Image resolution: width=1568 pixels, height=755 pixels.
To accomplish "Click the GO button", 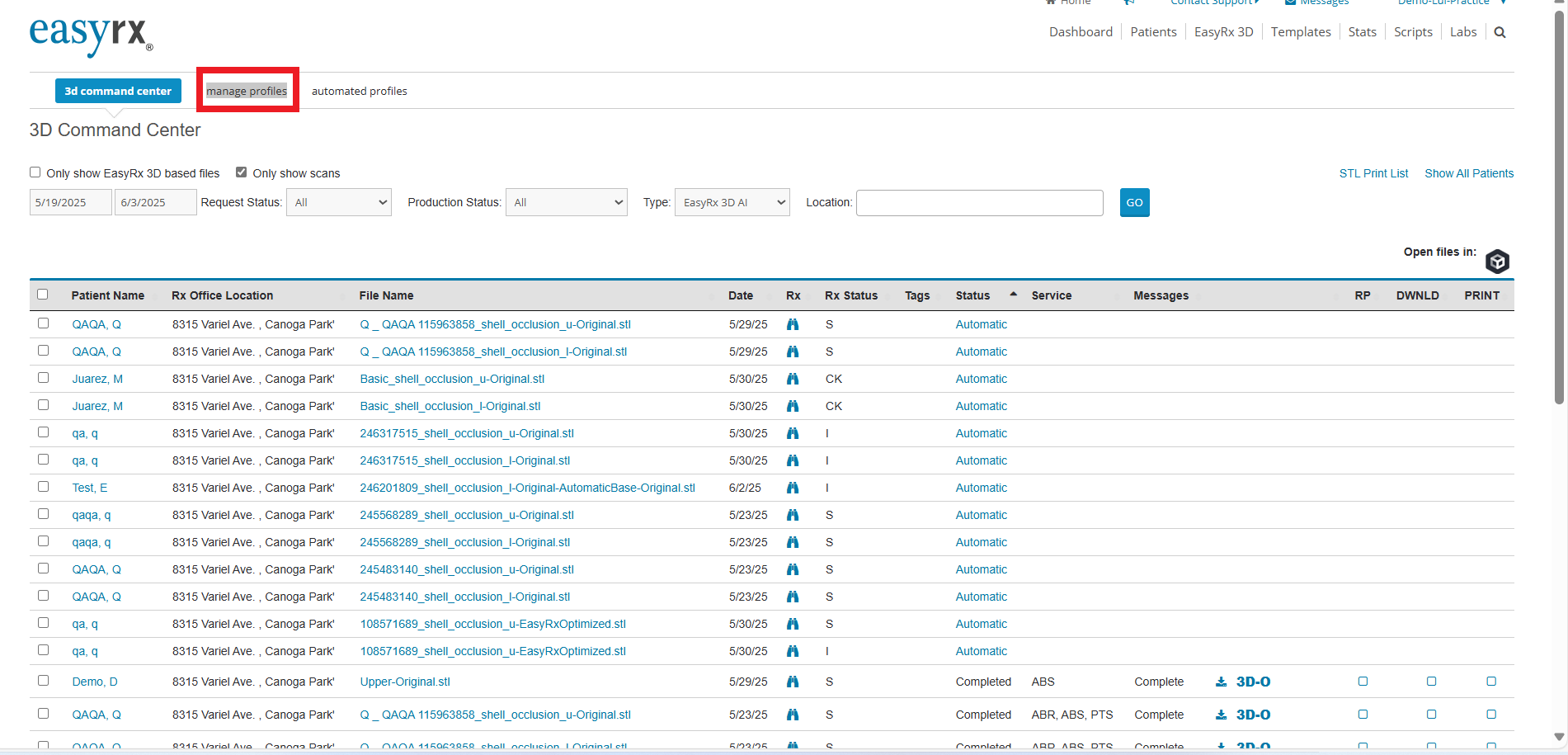I will click(1134, 202).
